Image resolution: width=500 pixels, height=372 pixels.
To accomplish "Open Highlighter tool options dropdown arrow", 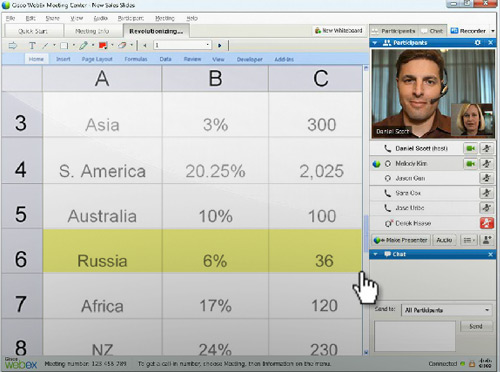I will [x=93, y=45].
